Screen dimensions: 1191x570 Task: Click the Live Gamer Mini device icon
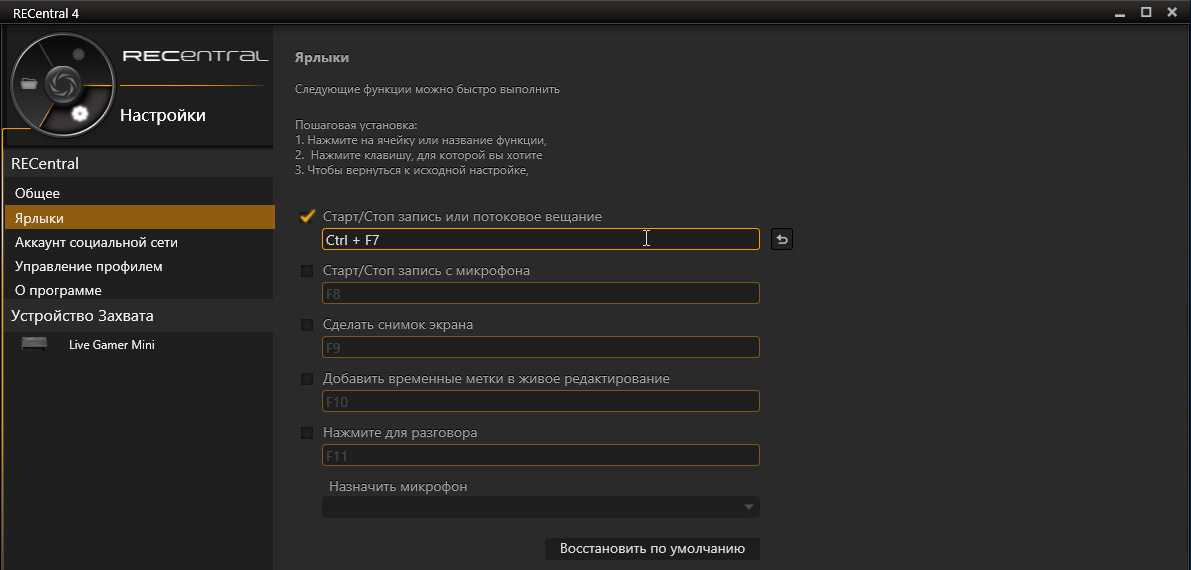click(35, 345)
